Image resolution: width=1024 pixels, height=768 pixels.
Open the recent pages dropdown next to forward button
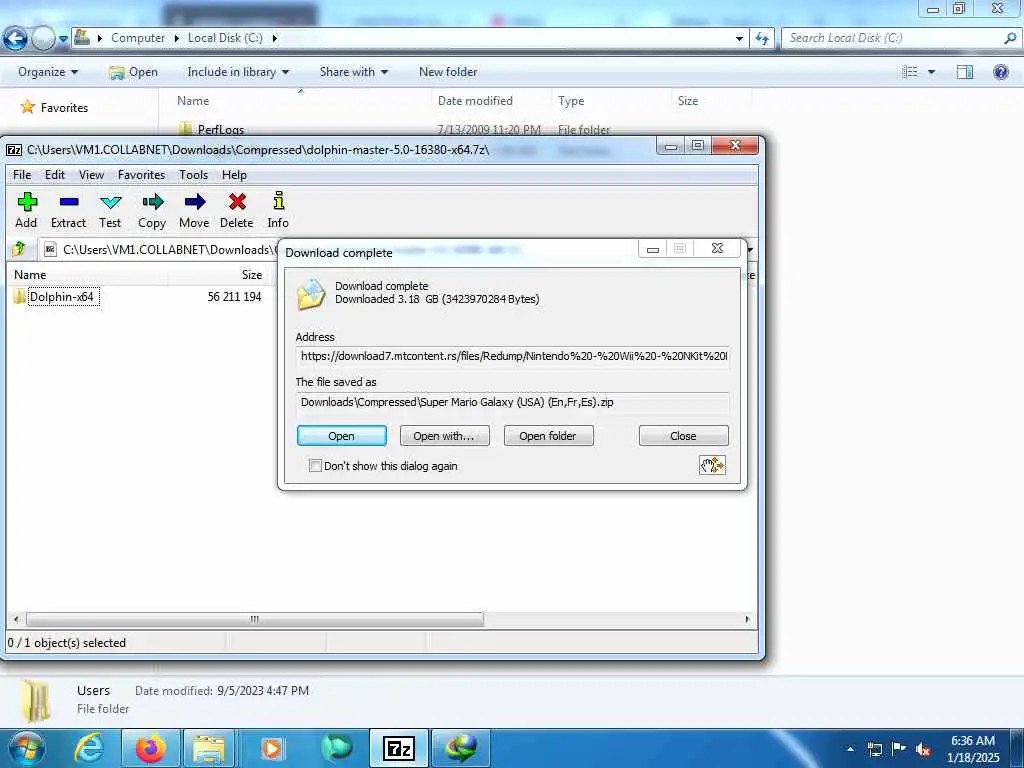pos(63,39)
